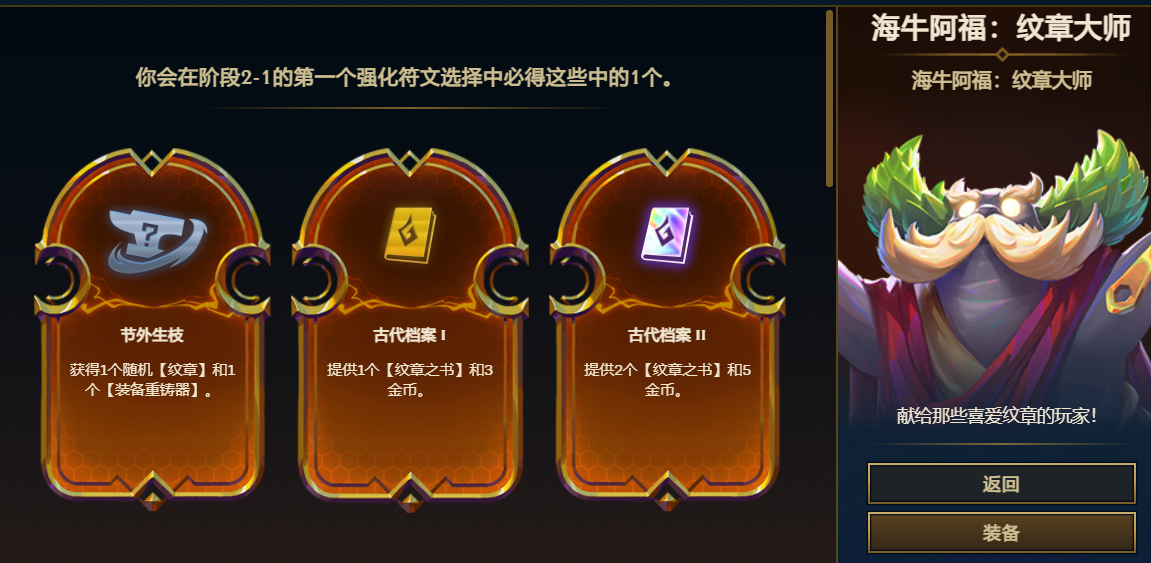The height and width of the screenshot is (563, 1151).
Task: Click the 献给那些喜爱纹章的玩家 caption
Action: (x=997, y=415)
